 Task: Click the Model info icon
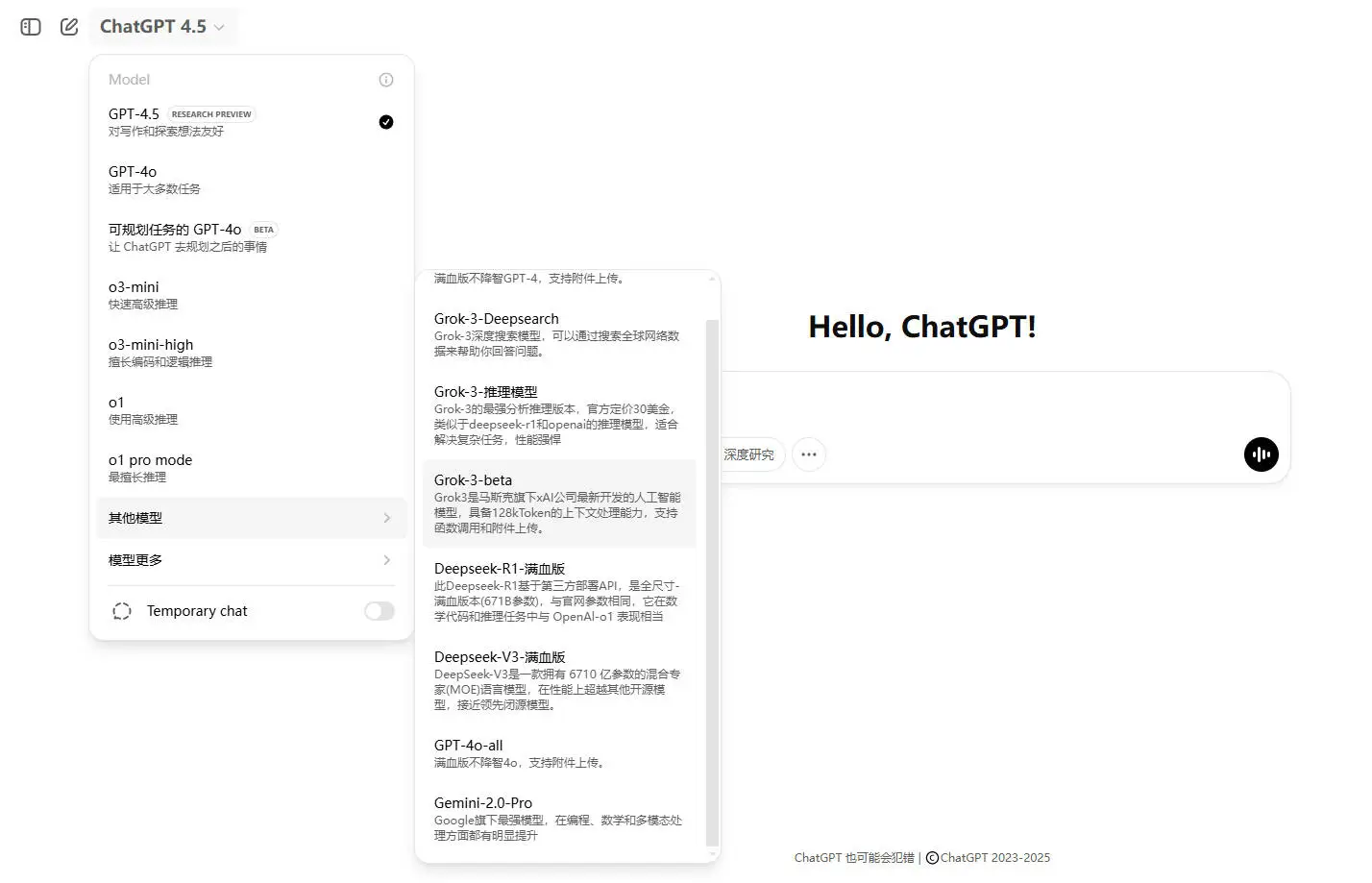click(x=386, y=80)
